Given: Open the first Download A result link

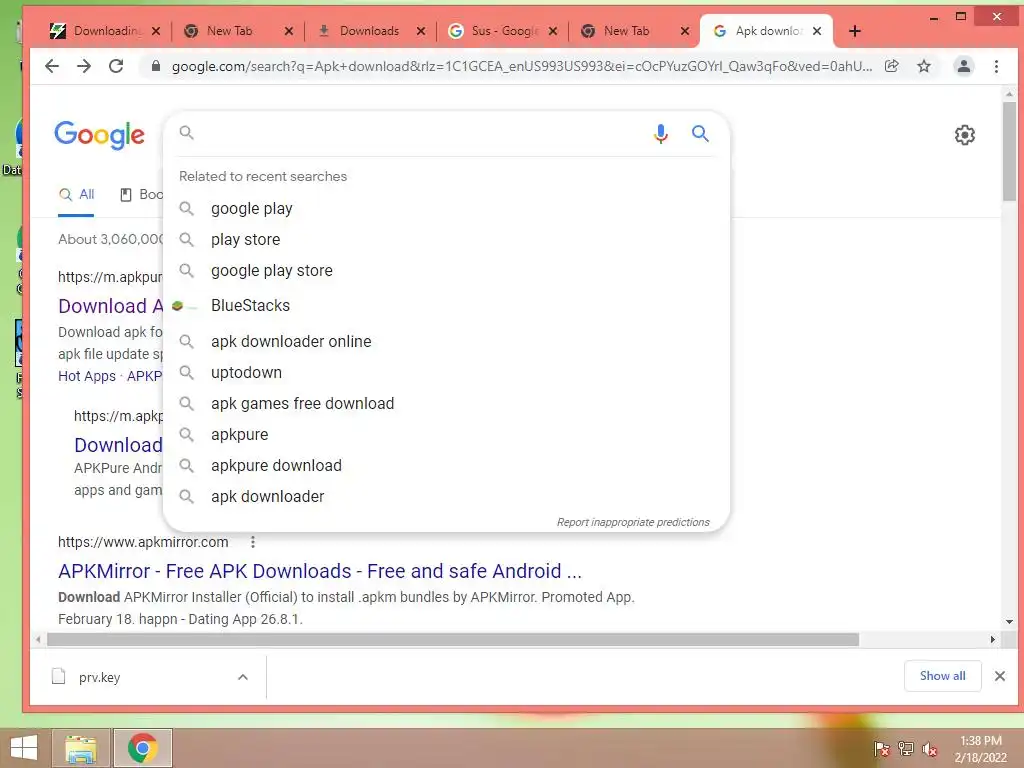Looking at the screenshot, I should (x=110, y=306).
